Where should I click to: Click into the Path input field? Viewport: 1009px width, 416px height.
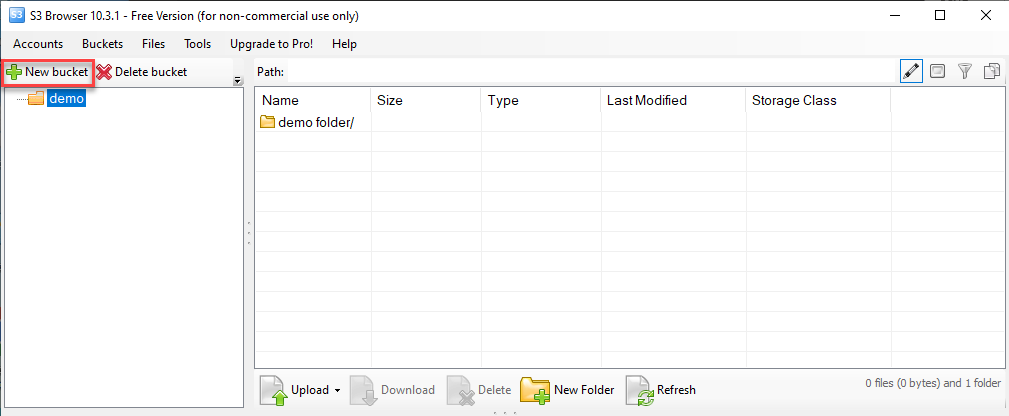590,72
